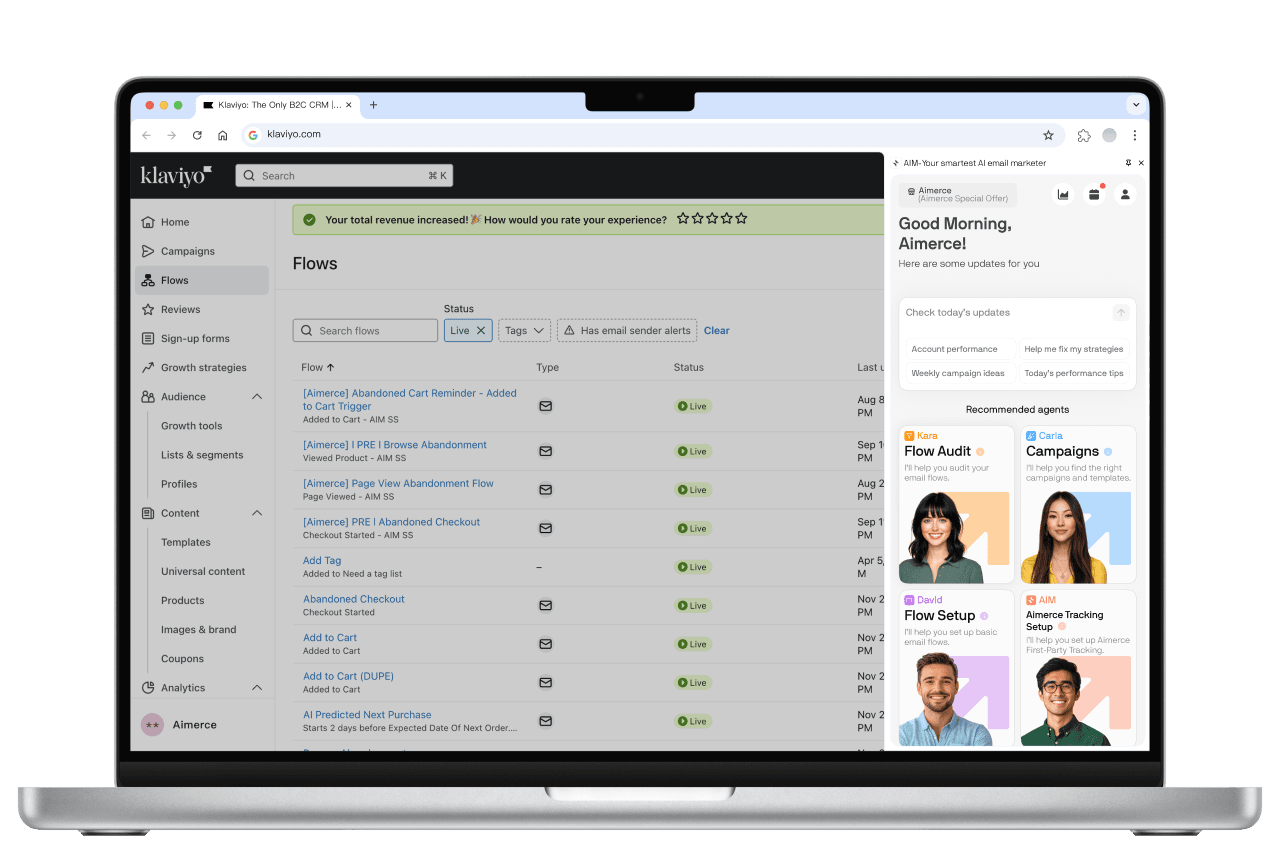Open a new browser tab
1280x844 pixels.
373,105
